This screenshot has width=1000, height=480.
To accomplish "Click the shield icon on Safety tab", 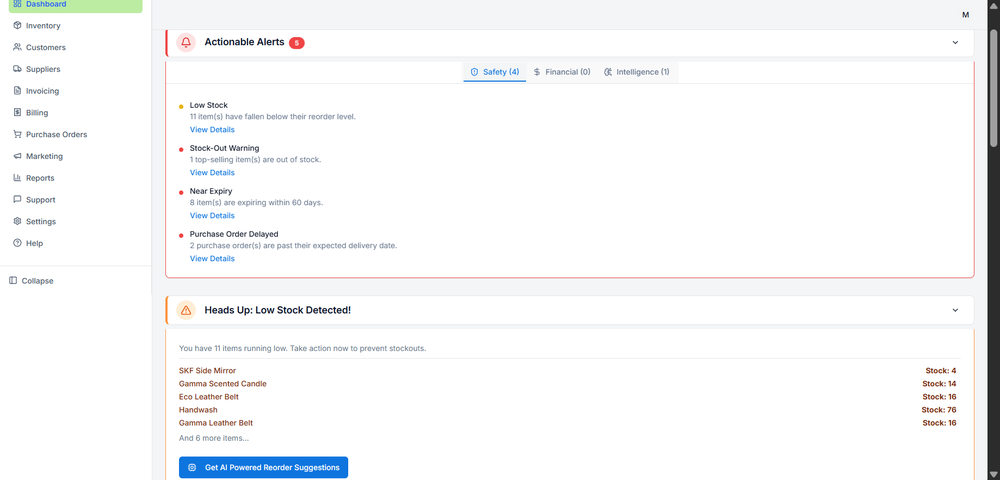I will 474,72.
